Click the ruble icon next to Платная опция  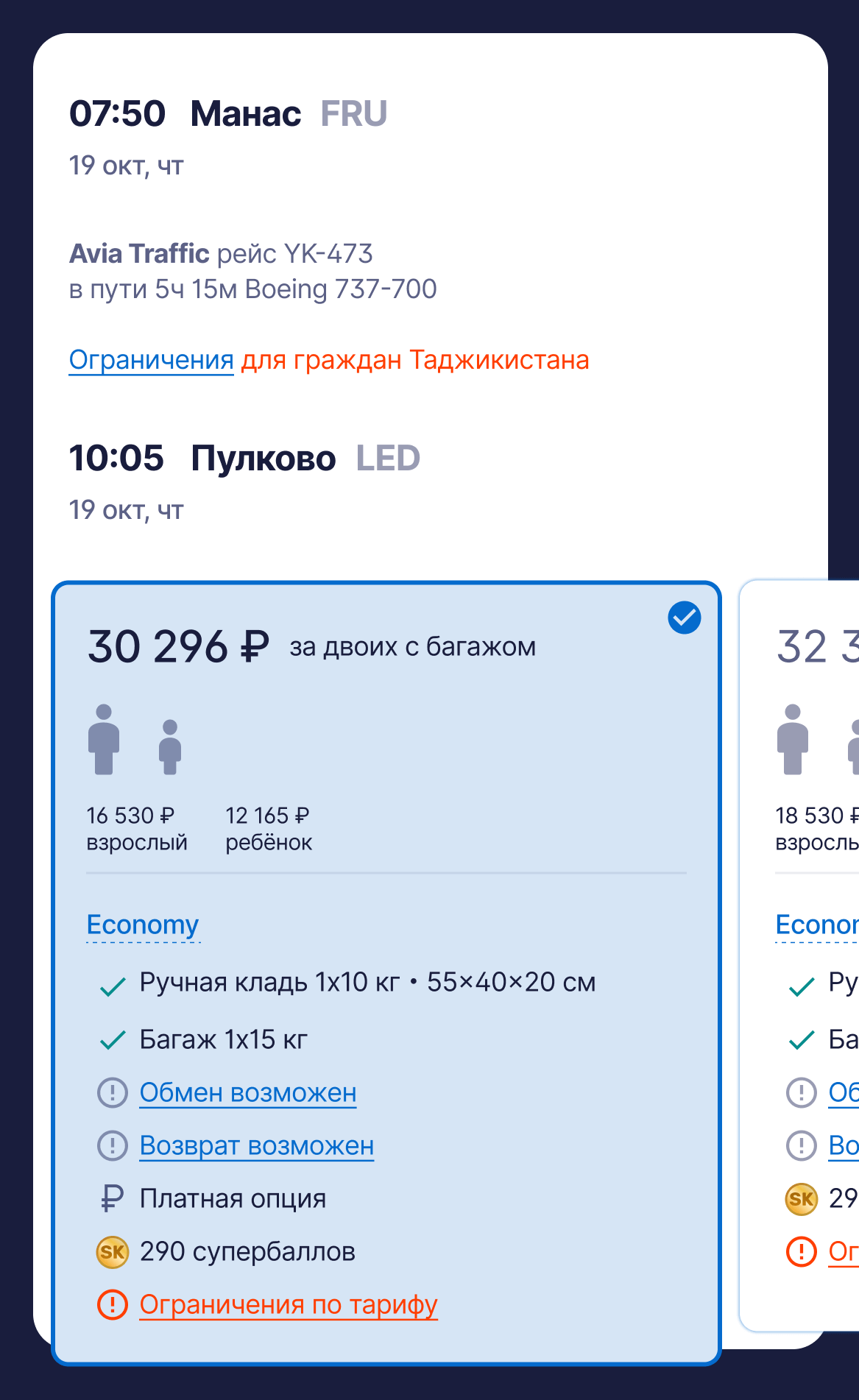point(112,1199)
